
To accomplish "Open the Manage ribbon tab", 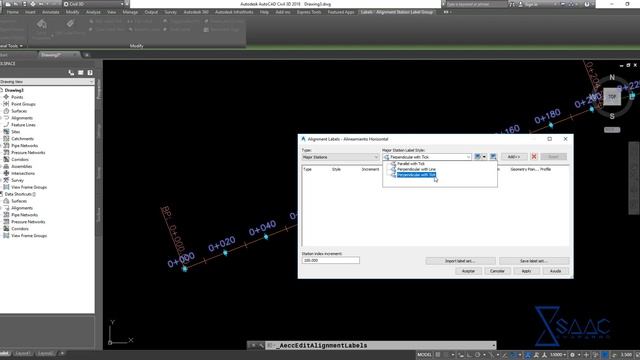I will click(130, 12).
